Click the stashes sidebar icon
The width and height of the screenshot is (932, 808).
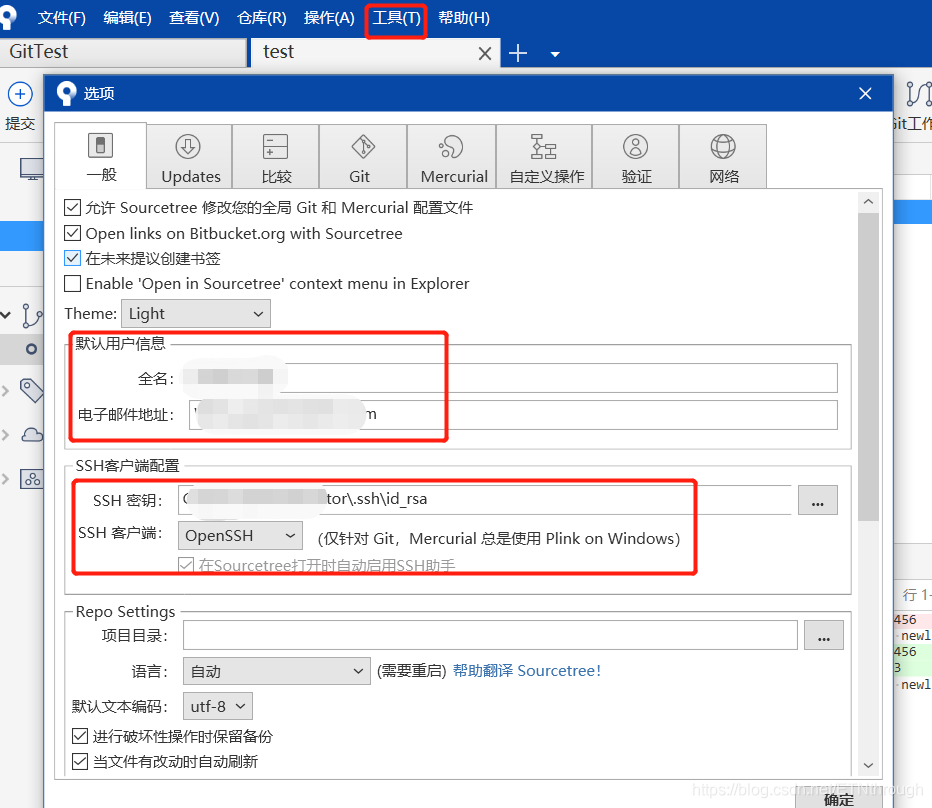pyautogui.click(x=32, y=479)
